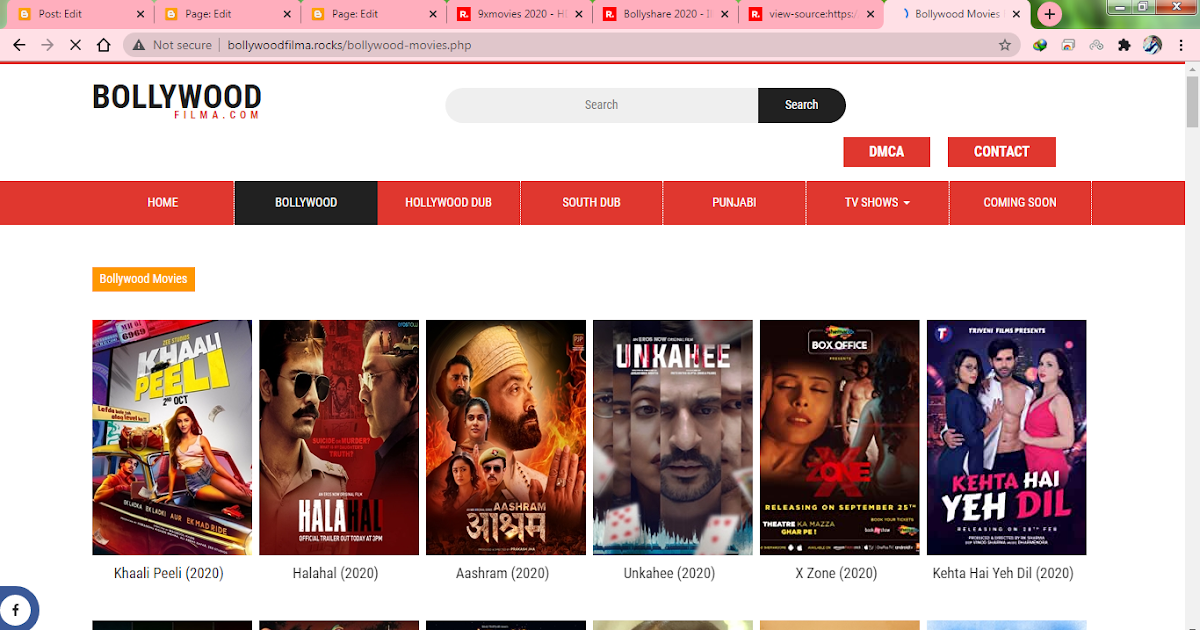Go back using the browser back arrow
The width and height of the screenshot is (1200, 630).
[x=19, y=45]
